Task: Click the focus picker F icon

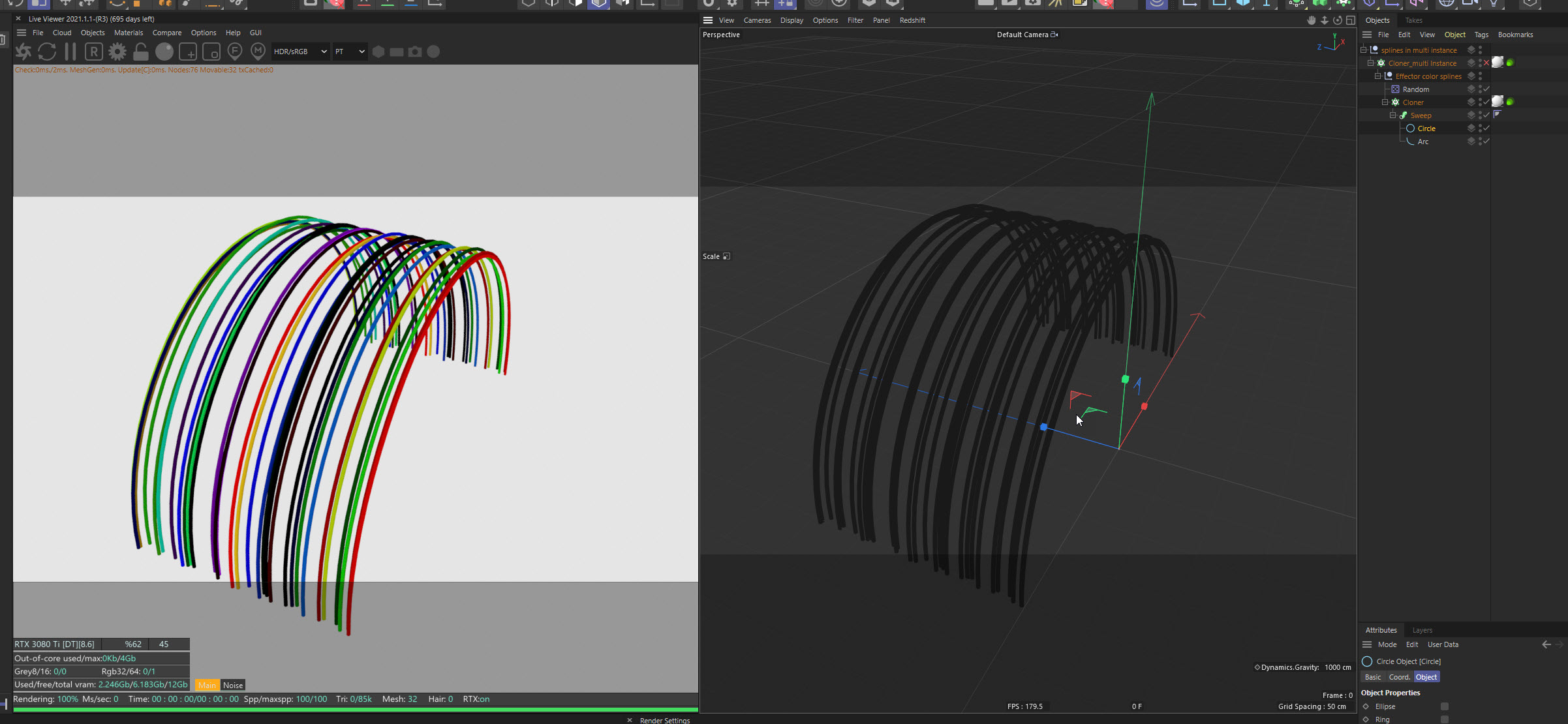Action: 235,52
